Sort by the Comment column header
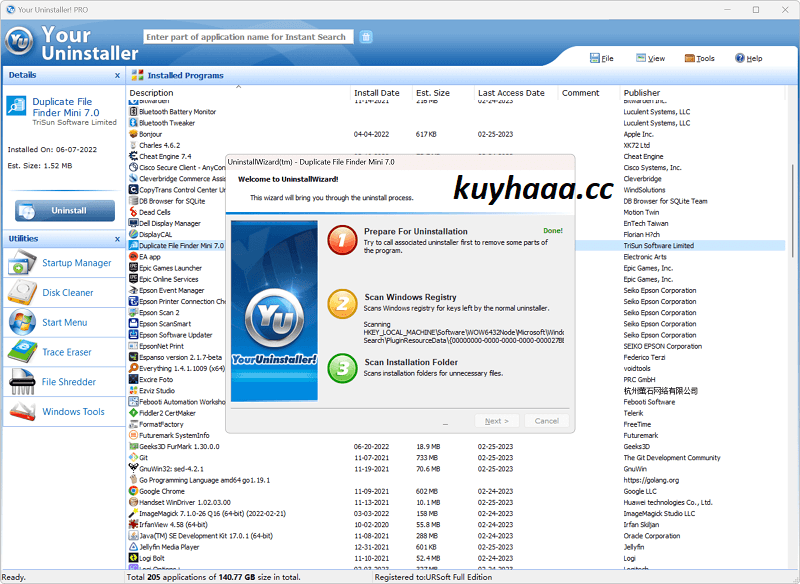This screenshot has width=800, height=584. [590, 93]
